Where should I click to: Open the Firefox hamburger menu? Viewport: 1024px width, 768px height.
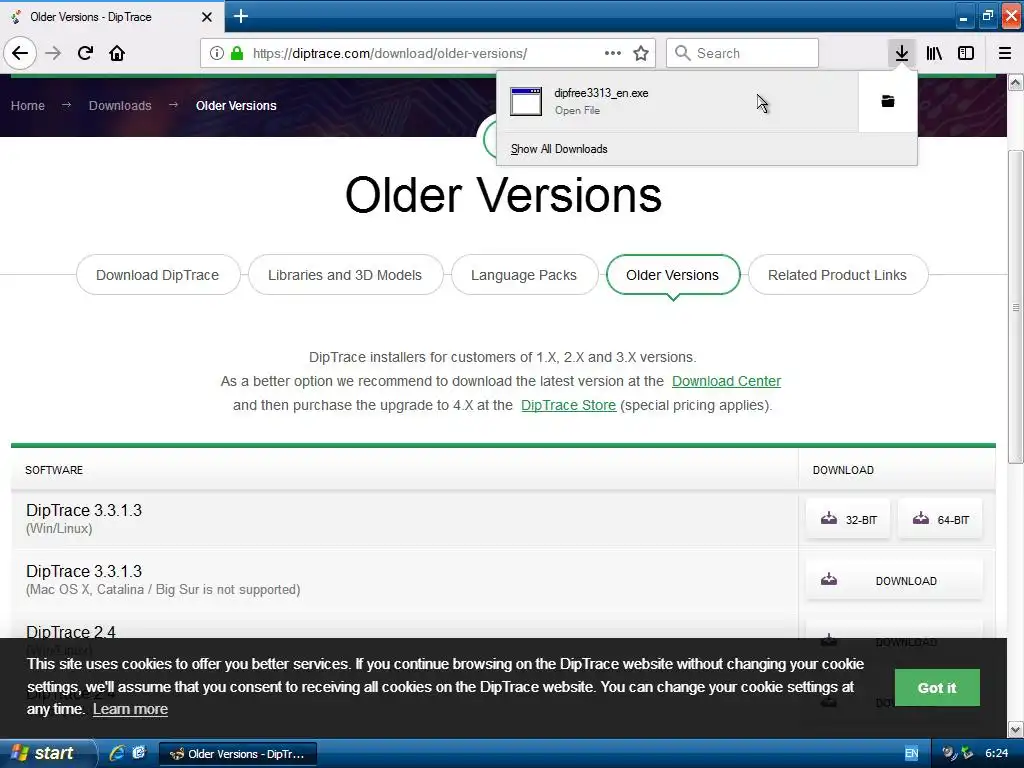[1005, 53]
